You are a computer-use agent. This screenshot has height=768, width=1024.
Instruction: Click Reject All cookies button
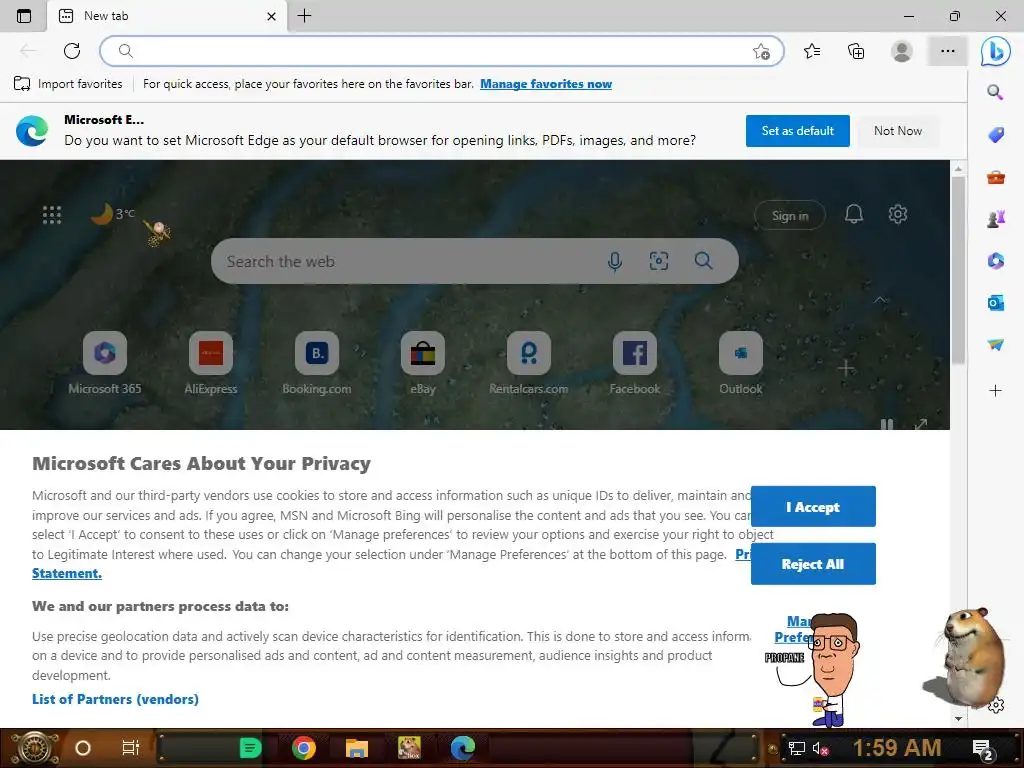[813, 564]
